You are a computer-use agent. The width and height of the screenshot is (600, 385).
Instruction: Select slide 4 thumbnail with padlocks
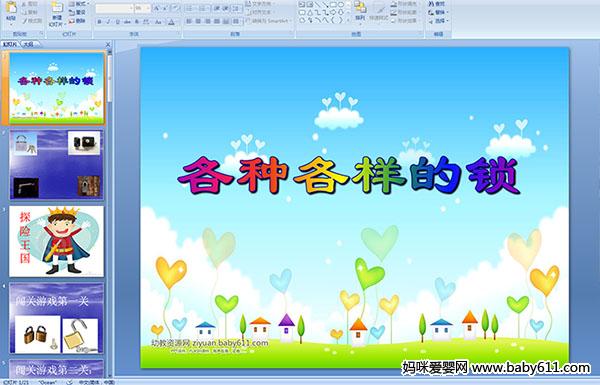coord(57,318)
